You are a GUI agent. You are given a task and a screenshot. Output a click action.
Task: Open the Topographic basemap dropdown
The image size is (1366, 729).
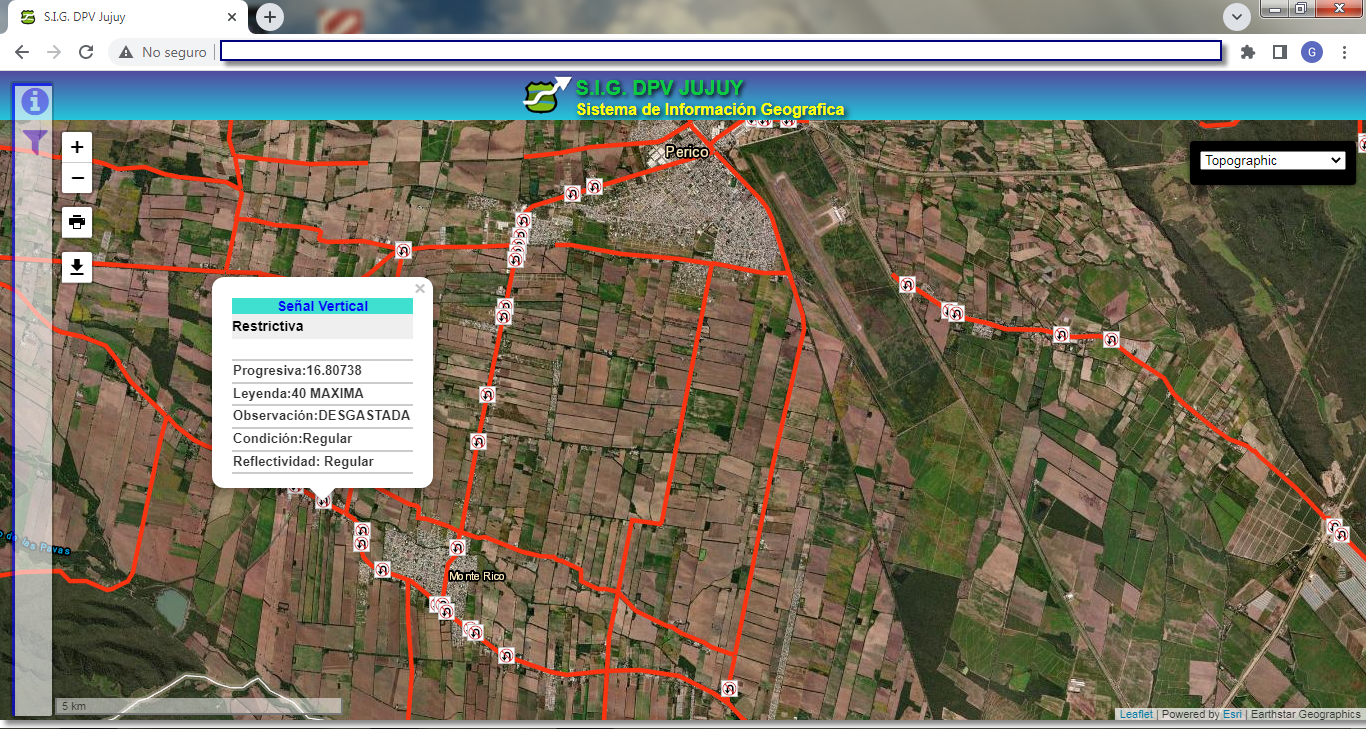[1272, 160]
